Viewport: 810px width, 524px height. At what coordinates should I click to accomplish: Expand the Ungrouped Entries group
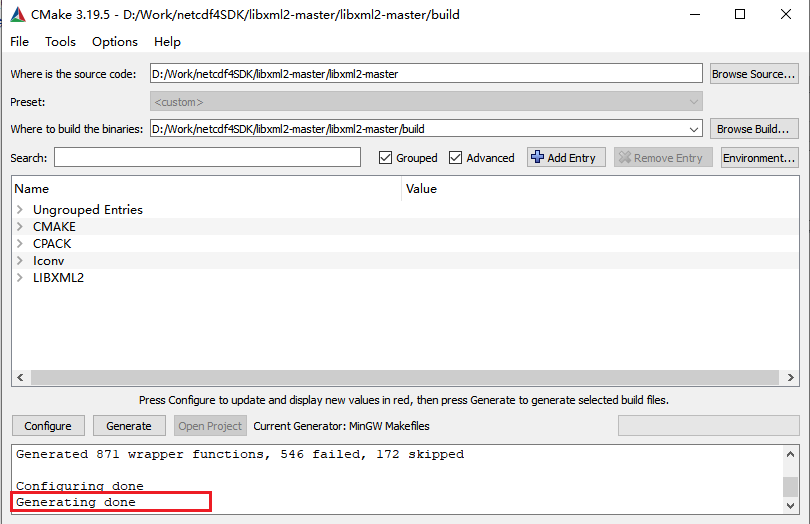coord(20,209)
